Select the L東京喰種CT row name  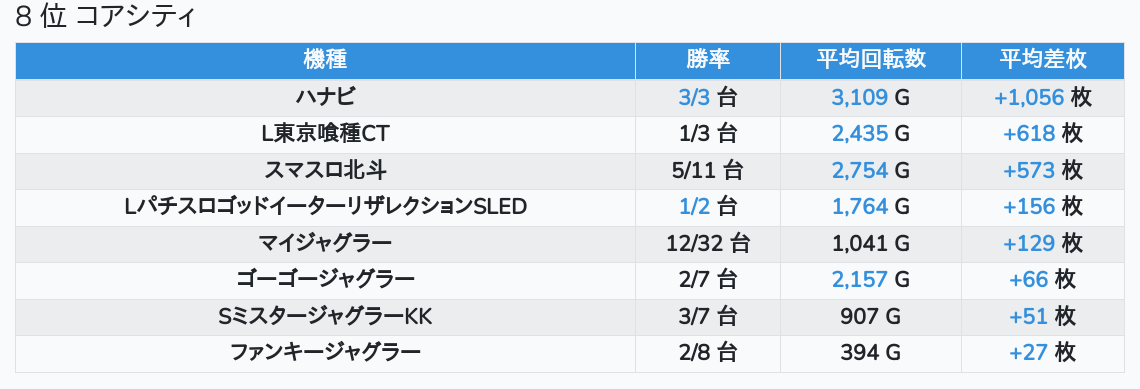(325, 134)
